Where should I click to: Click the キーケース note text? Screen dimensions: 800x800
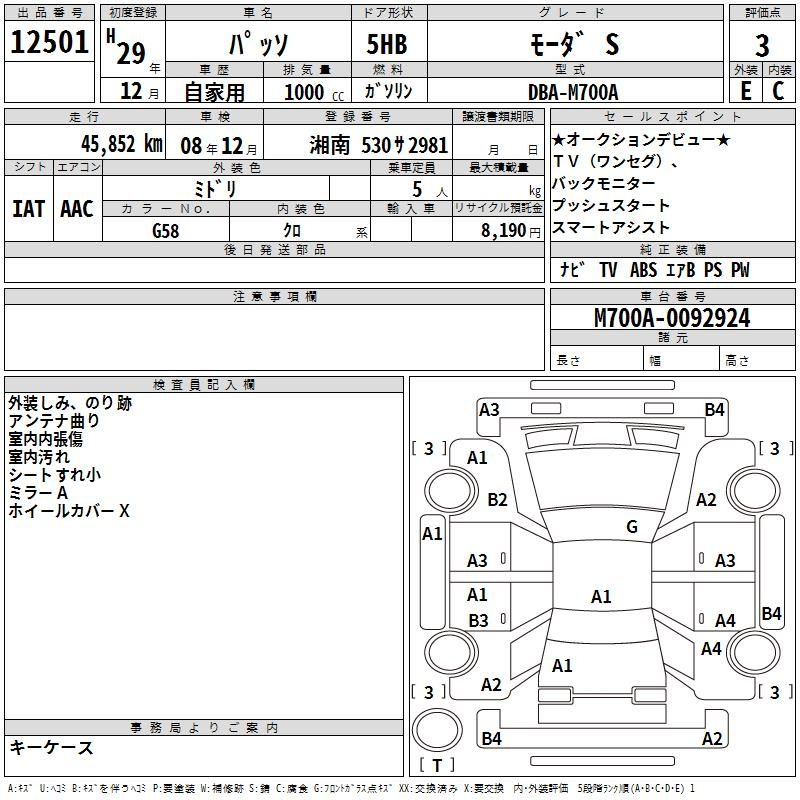[x=52, y=748]
